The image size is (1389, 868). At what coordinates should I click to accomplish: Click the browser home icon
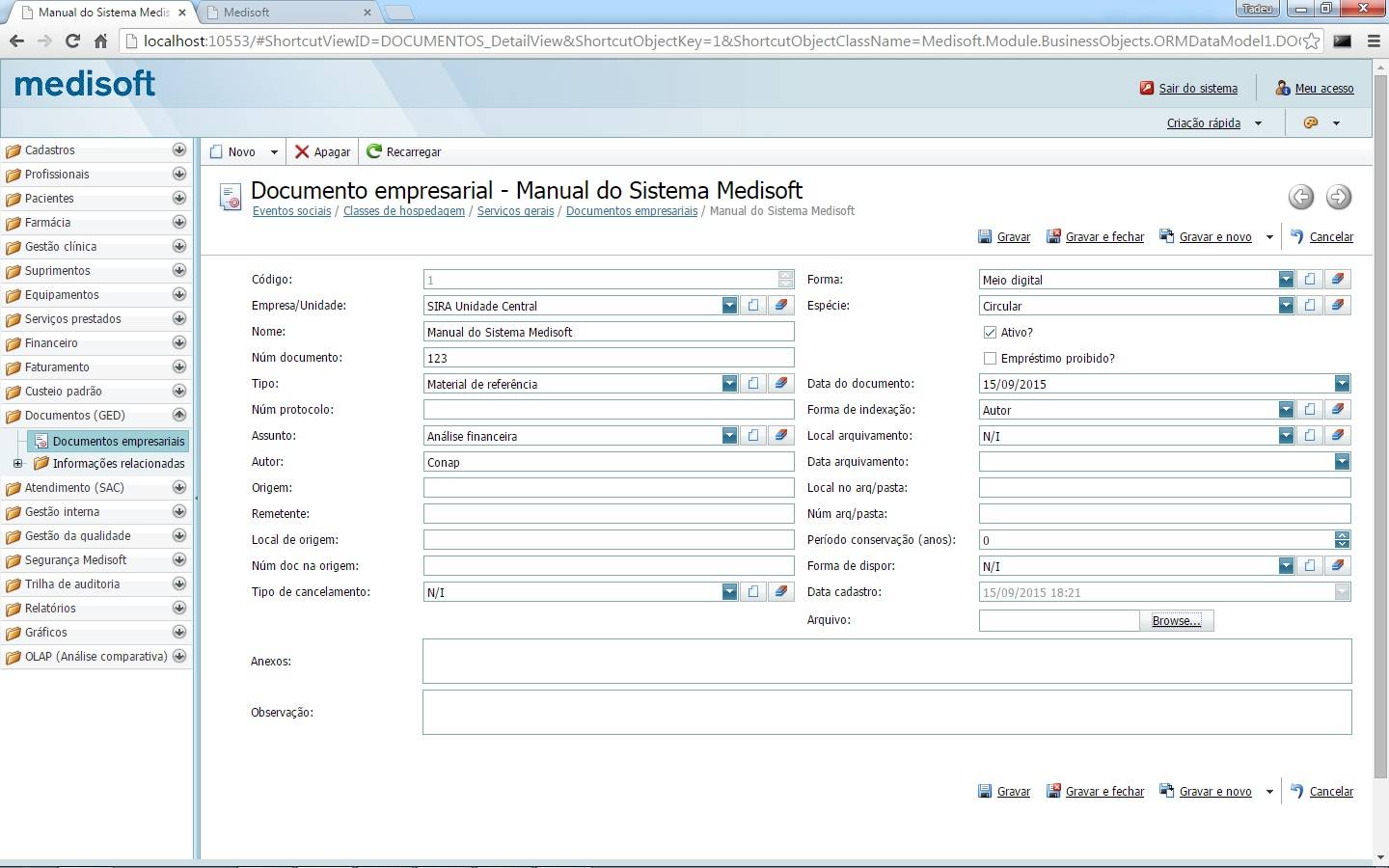pos(100,41)
